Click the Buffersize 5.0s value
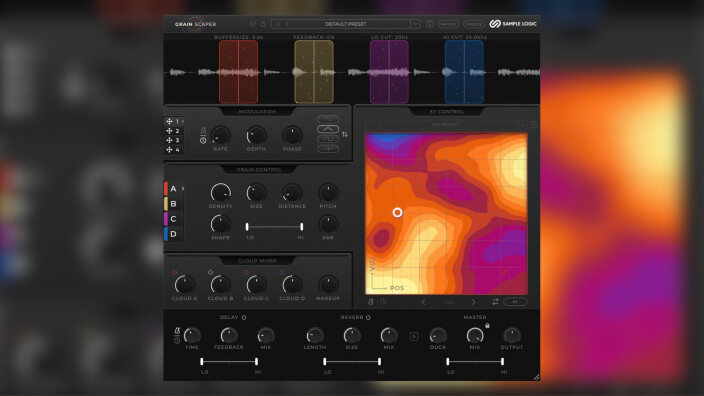 click(x=238, y=37)
